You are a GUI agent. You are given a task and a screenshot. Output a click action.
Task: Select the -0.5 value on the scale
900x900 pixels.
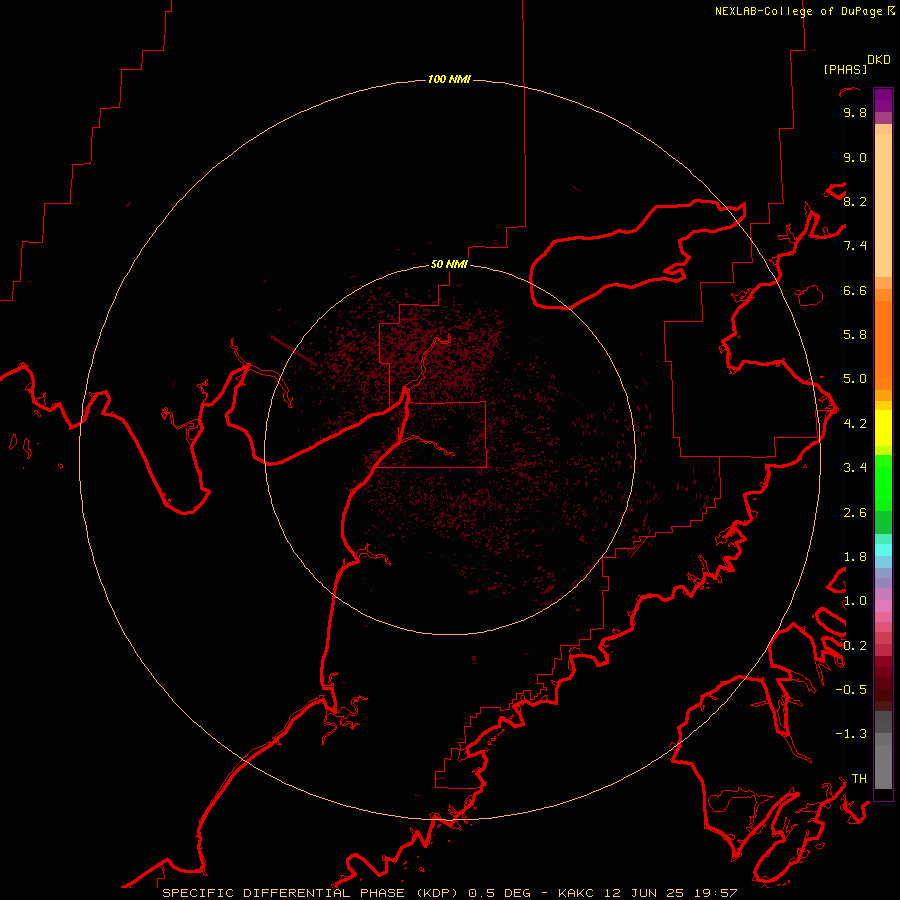[851, 690]
